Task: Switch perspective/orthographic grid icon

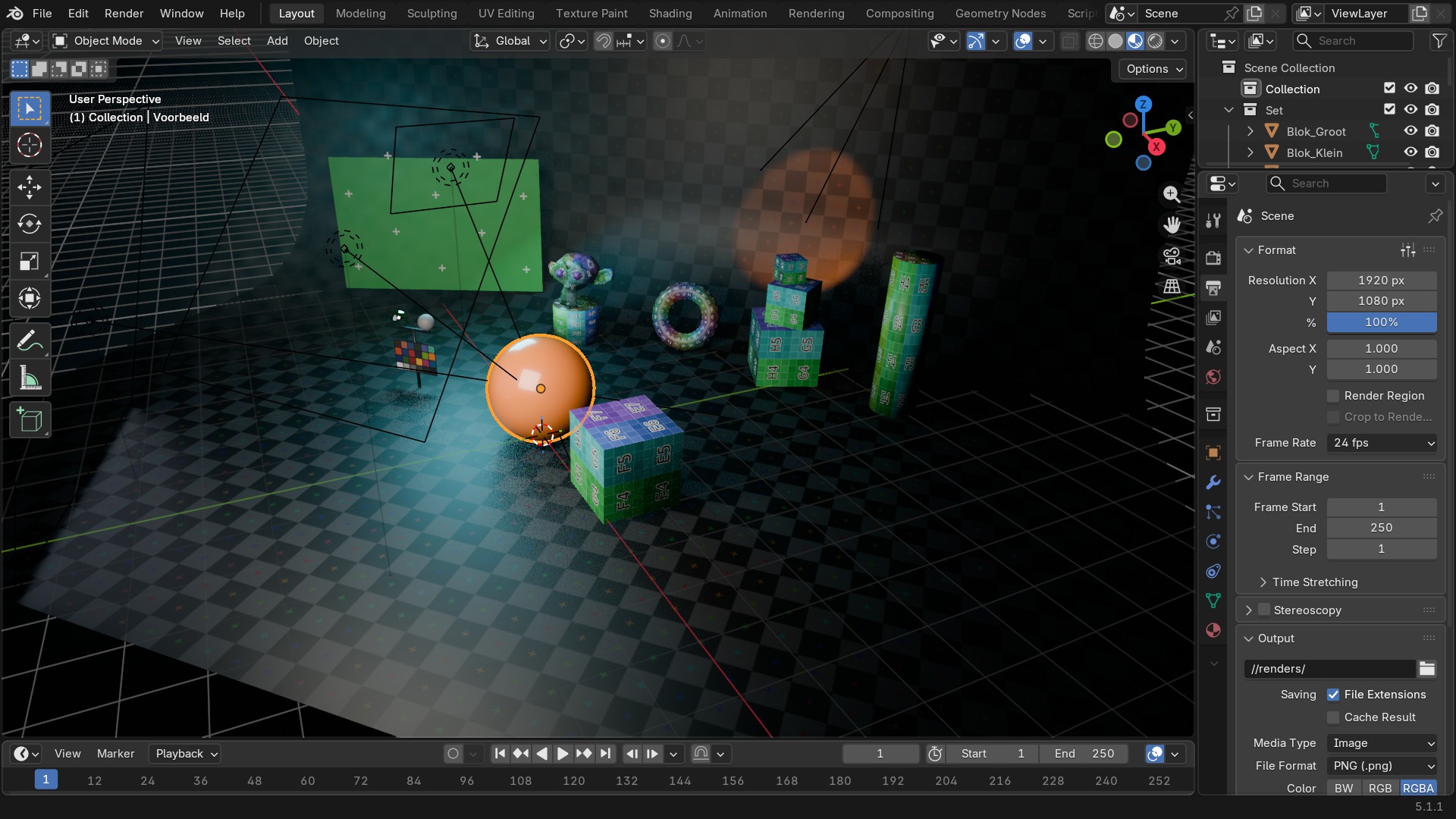Action: click(x=1172, y=287)
